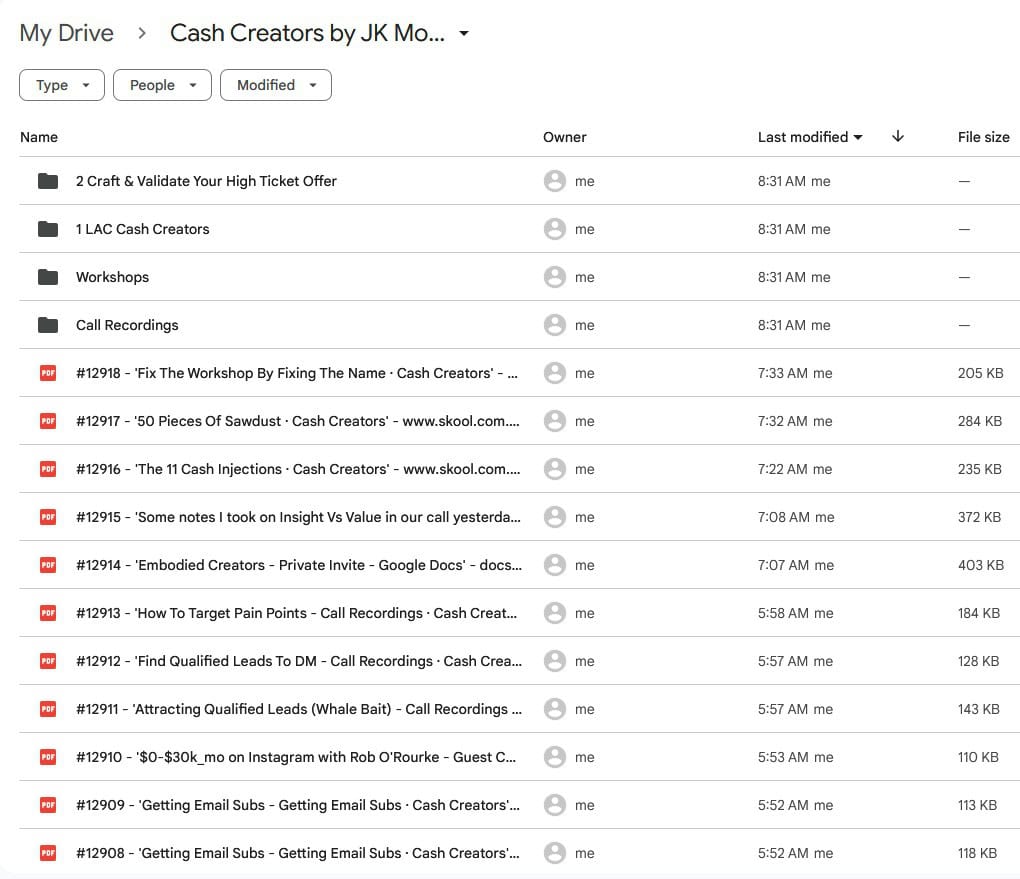Open the Type filter dropdown

coord(62,85)
